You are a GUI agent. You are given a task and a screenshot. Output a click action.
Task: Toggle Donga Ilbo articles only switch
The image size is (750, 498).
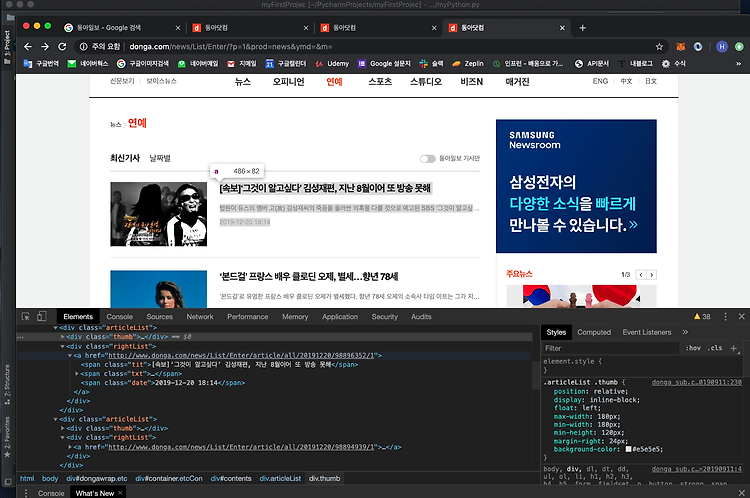(428, 159)
